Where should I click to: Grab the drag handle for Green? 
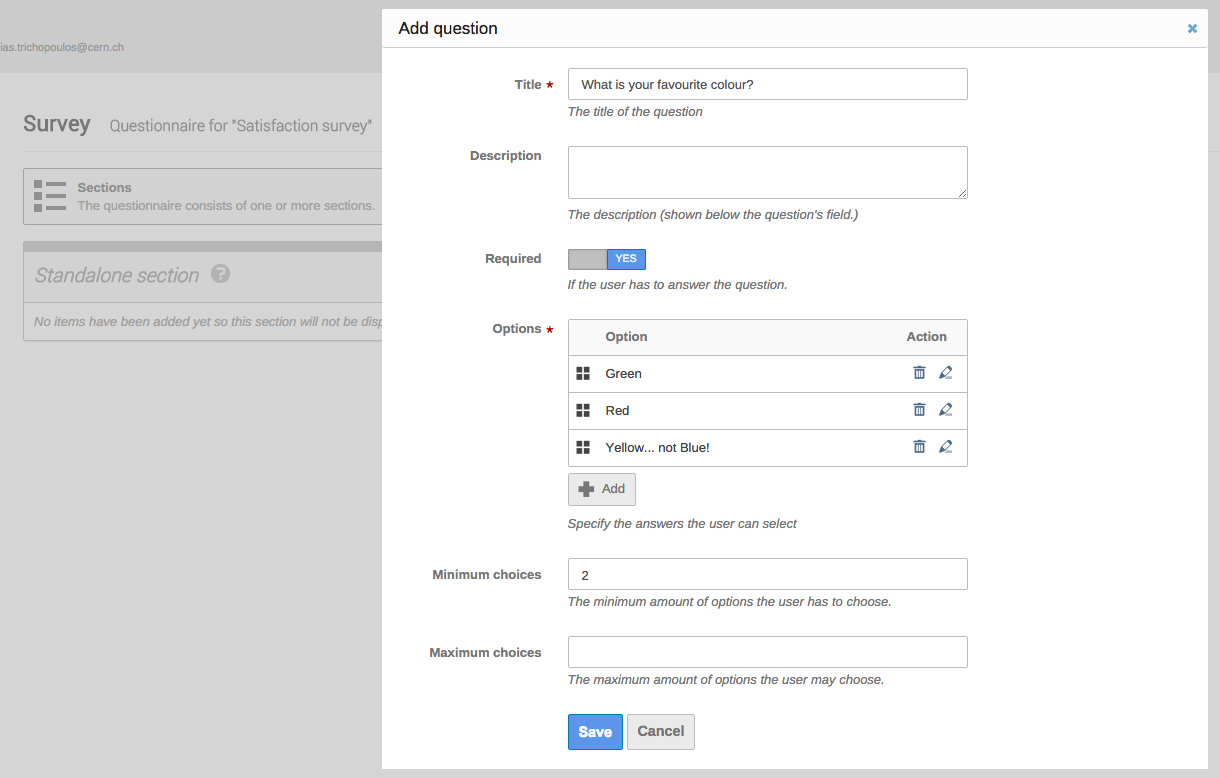583,374
